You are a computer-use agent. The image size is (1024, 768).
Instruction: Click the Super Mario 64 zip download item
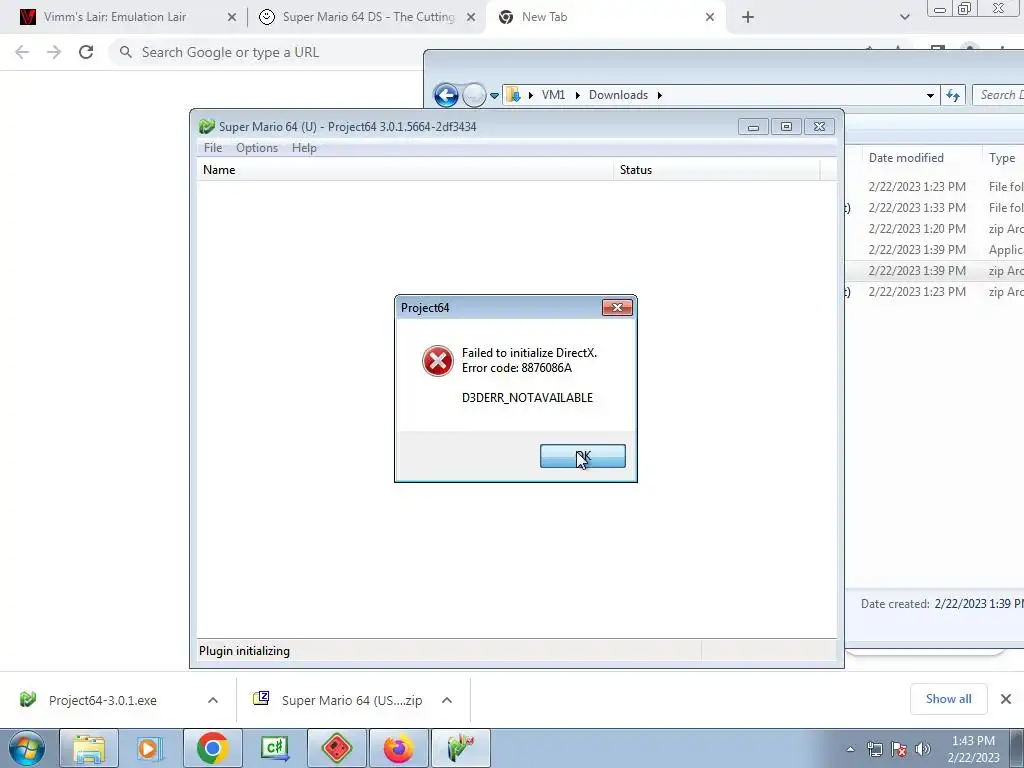[x=338, y=700]
